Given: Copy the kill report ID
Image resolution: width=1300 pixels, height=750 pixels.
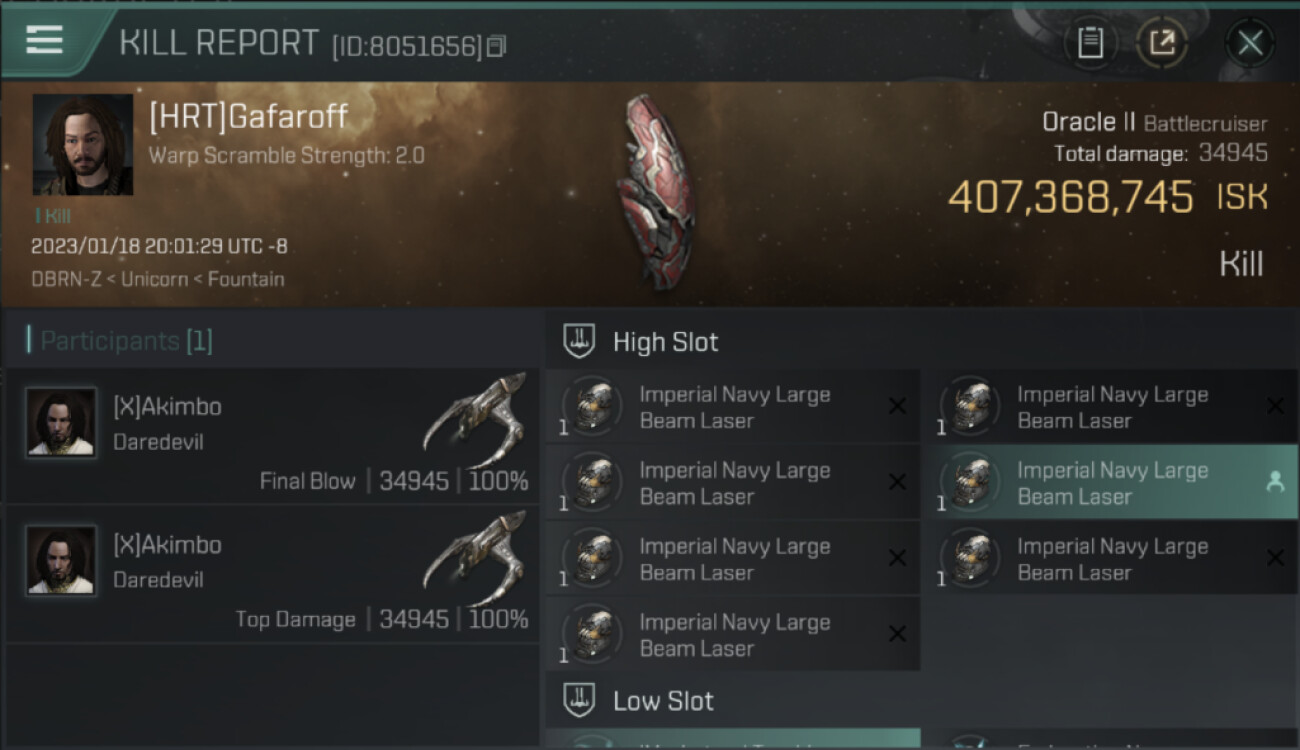Looking at the screenshot, I should 497,46.
